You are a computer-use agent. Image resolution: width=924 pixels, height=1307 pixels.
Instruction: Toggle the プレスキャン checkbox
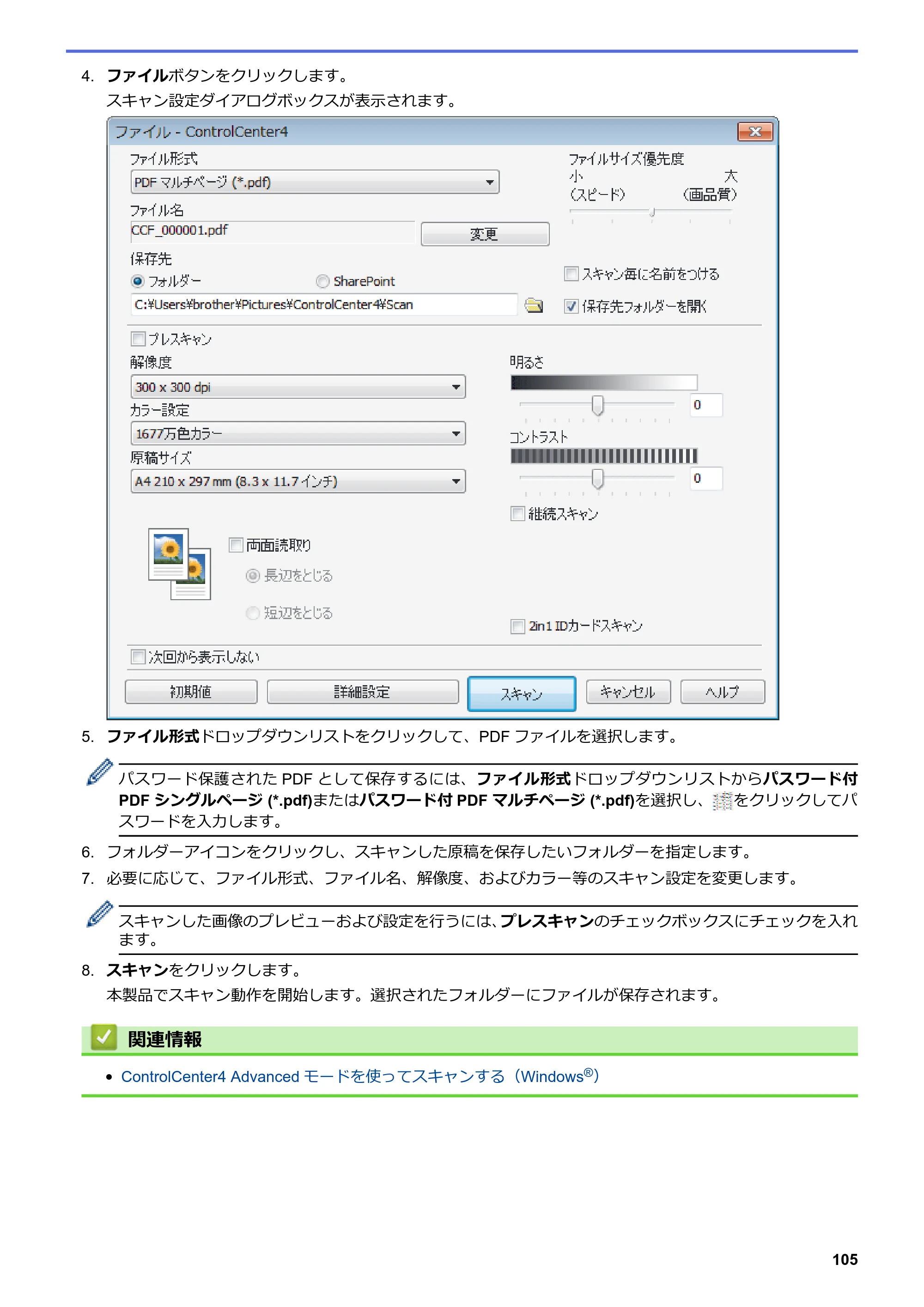coord(138,339)
